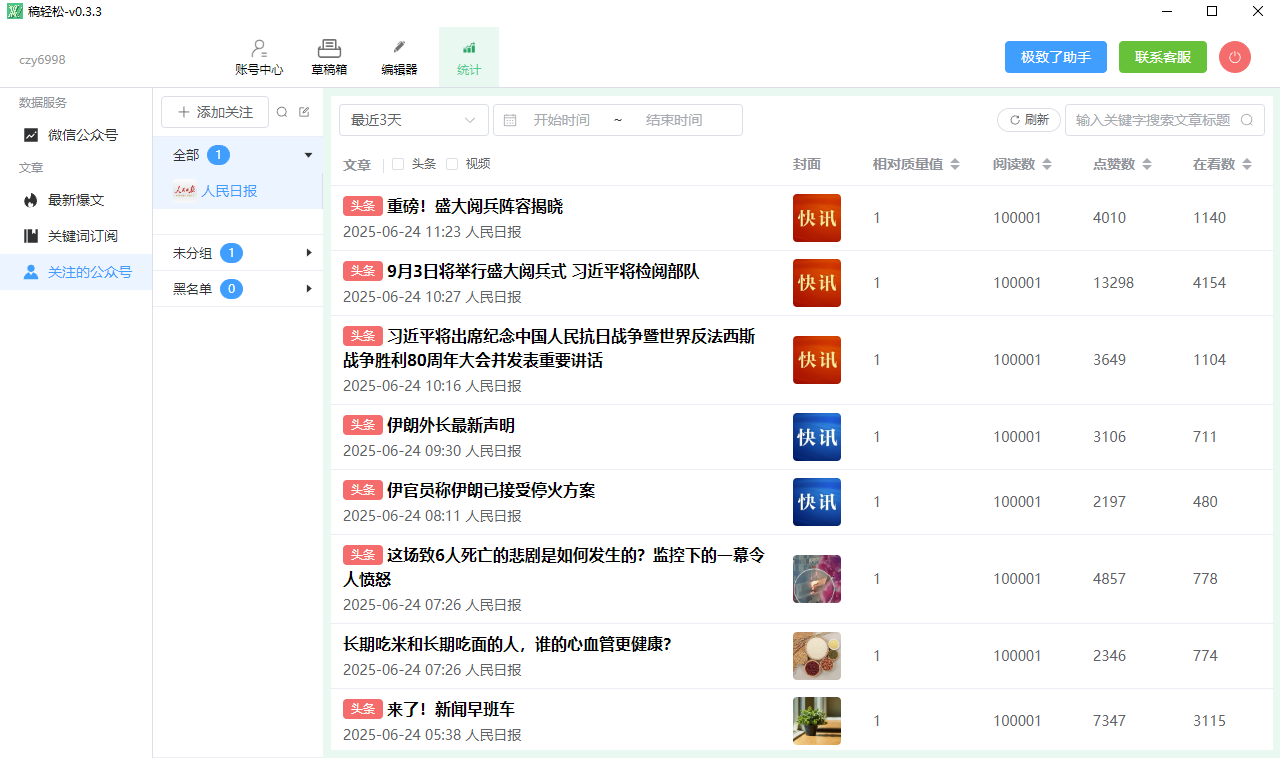Click the 添加关注 button
Image resolution: width=1280 pixels, height=758 pixels.
[215, 112]
